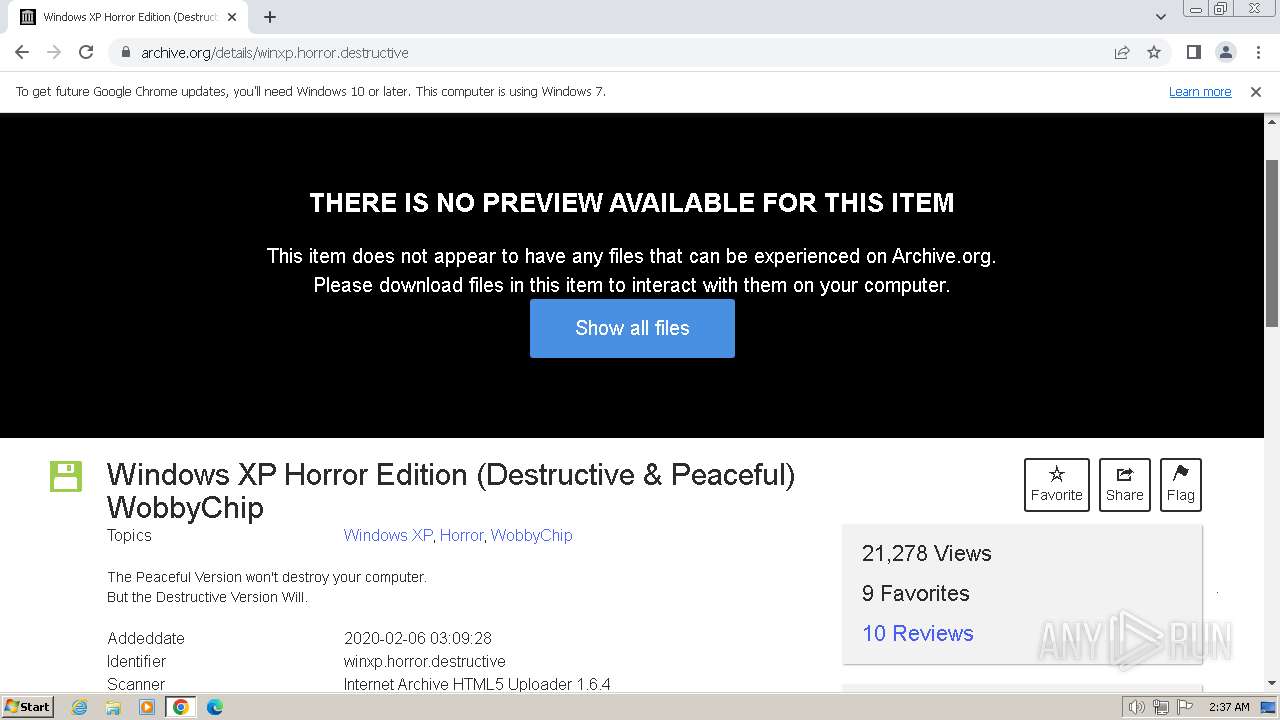Viewport: 1280px width, 720px height.
Task: Open Microsoft Edge from taskbar
Action: (x=214, y=707)
